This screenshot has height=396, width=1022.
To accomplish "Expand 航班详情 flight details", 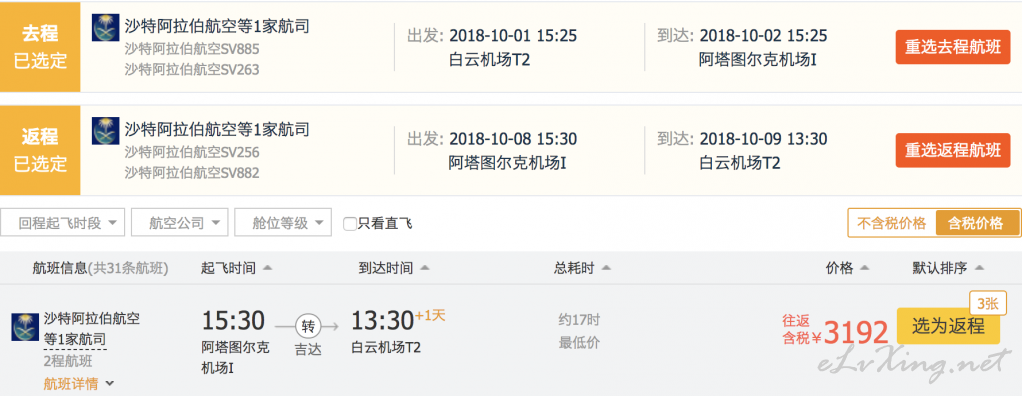I will [x=79, y=384].
